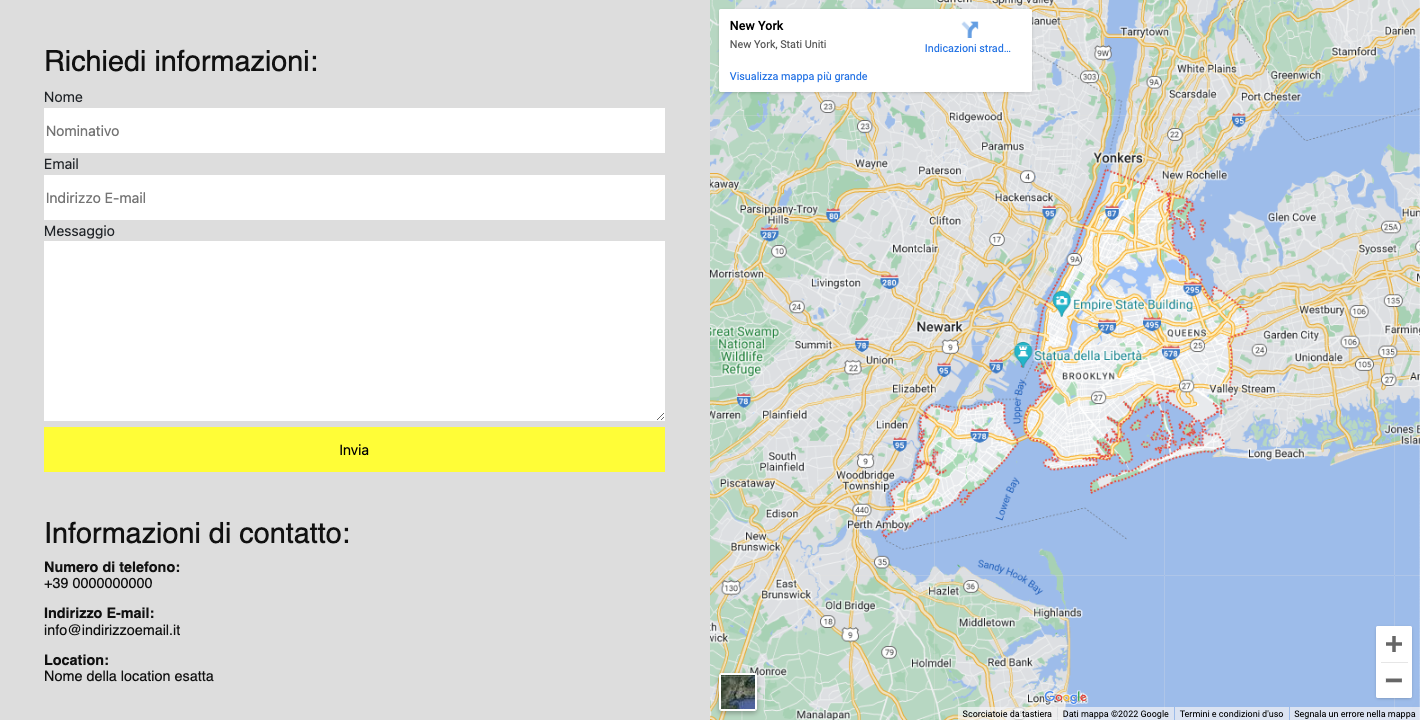The image size is (1420, 720).
Task: Click the Garden City map label
Action: 1291,335
